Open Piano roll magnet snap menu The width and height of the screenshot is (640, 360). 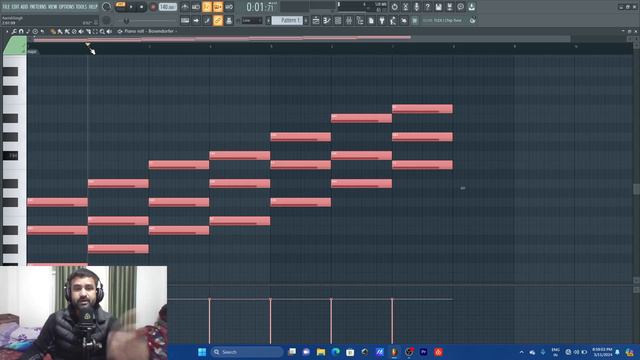coord(21,31)
